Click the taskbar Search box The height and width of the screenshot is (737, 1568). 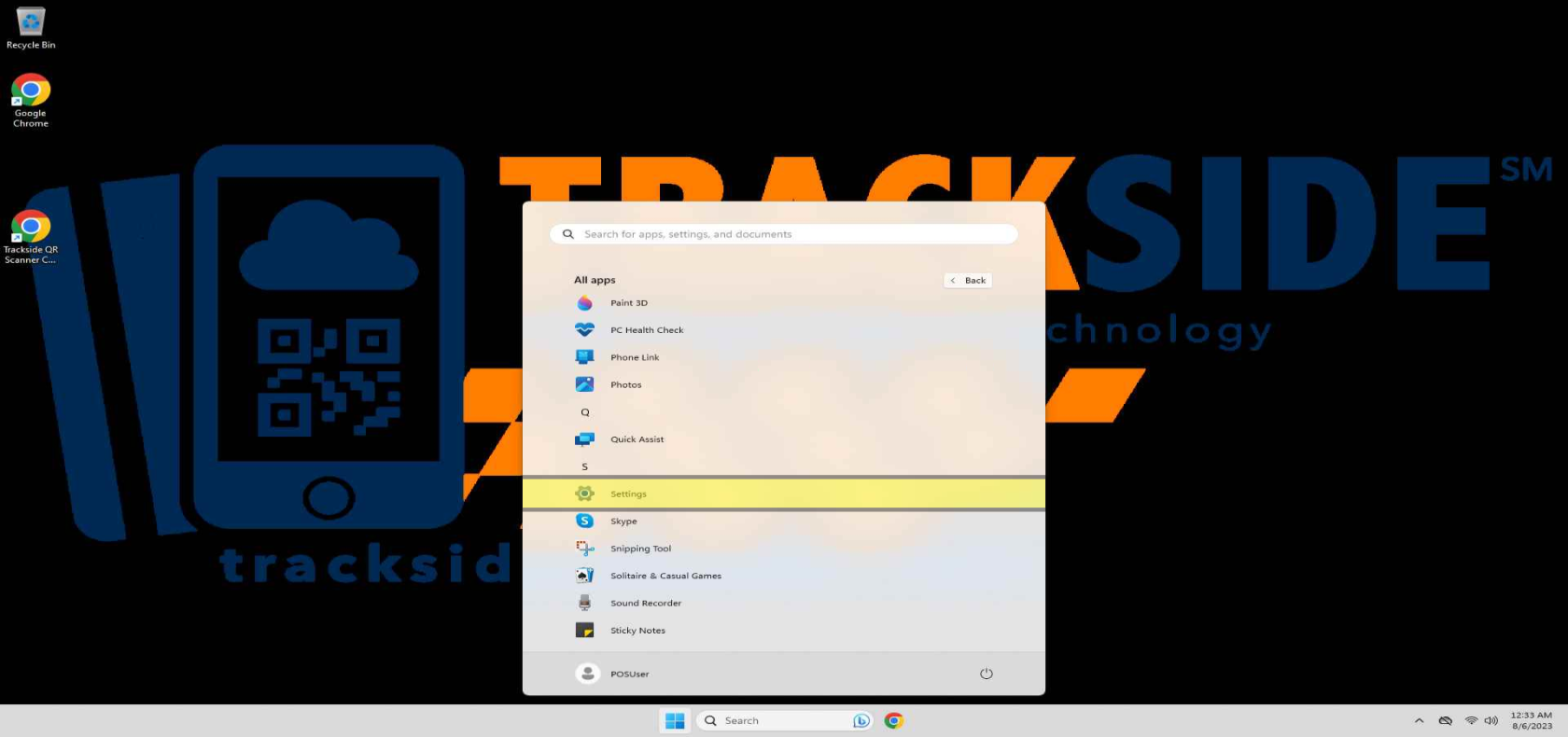point(784,720)
